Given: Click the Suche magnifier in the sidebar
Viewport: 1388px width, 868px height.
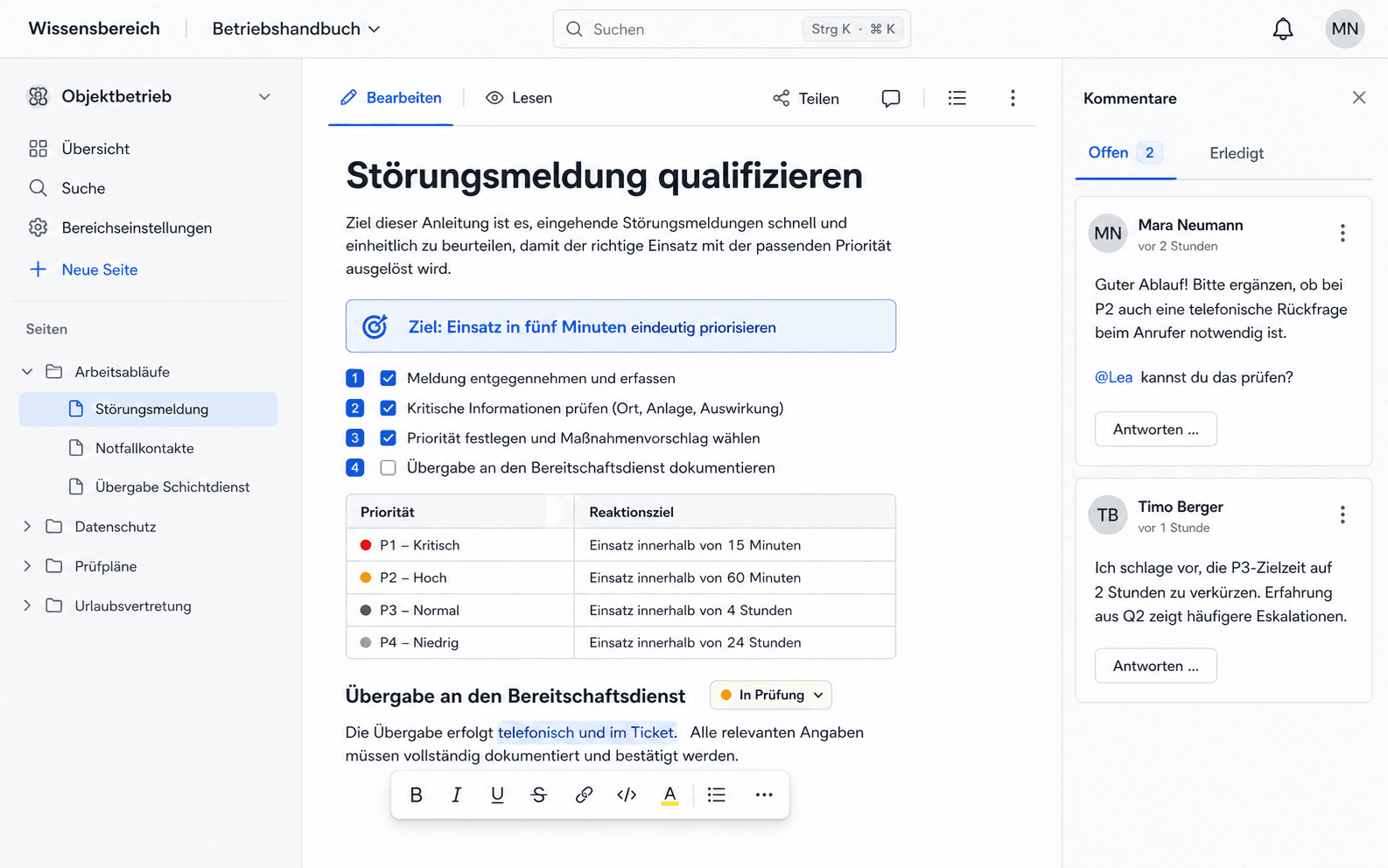Looking at the screenshot, I should 38,188.
